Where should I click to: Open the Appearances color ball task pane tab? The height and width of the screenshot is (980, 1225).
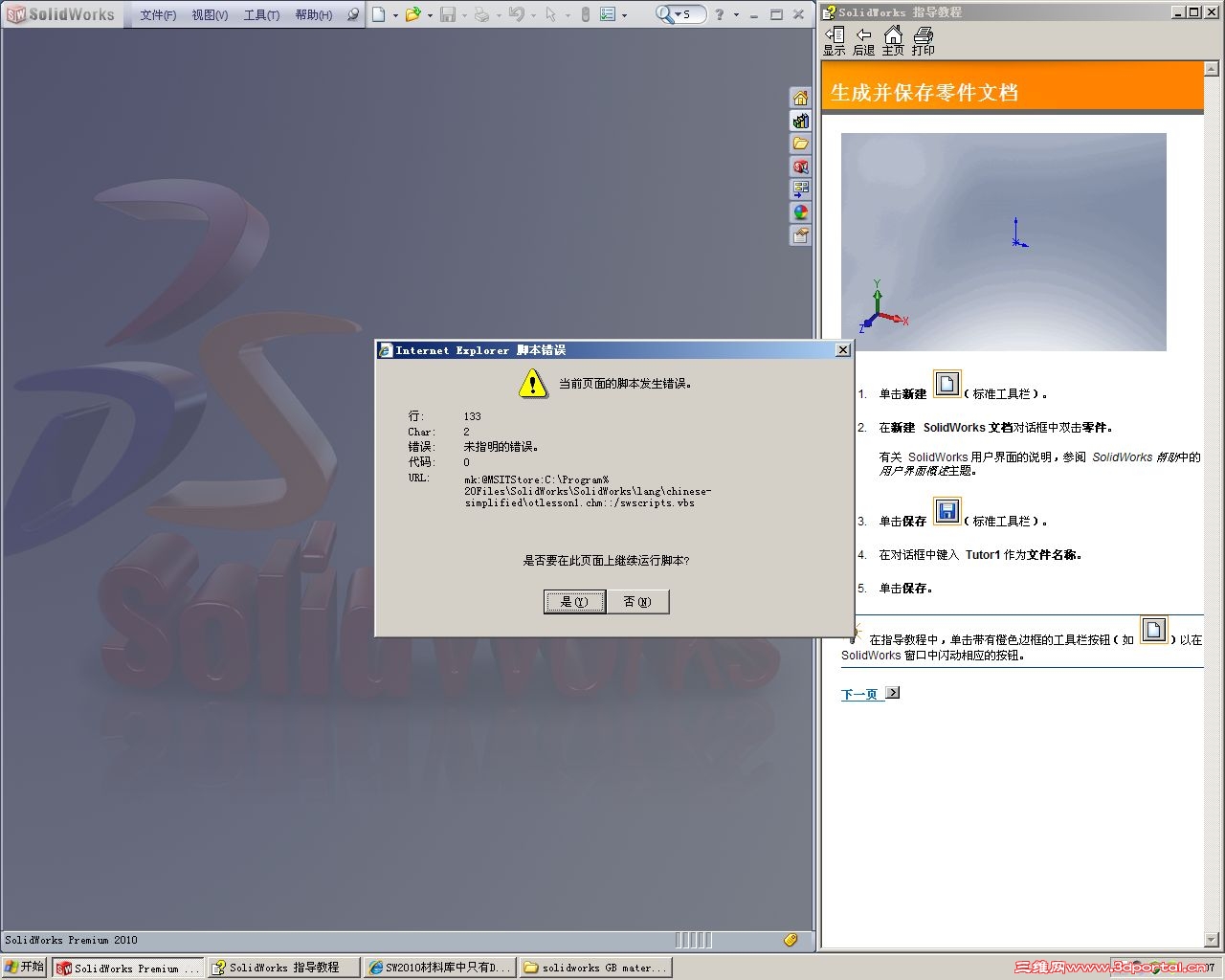click(801, 212)
